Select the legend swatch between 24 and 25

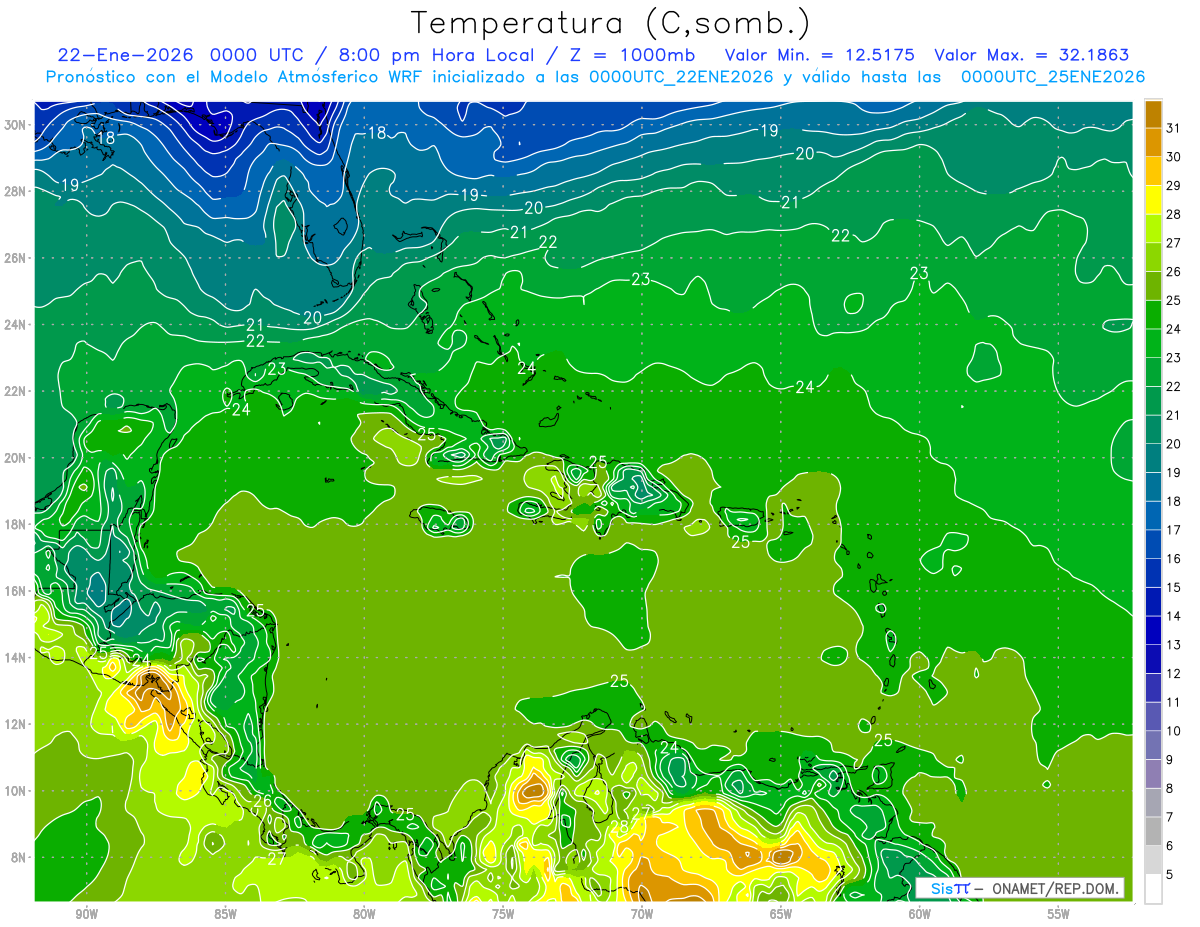point(1153,315)
